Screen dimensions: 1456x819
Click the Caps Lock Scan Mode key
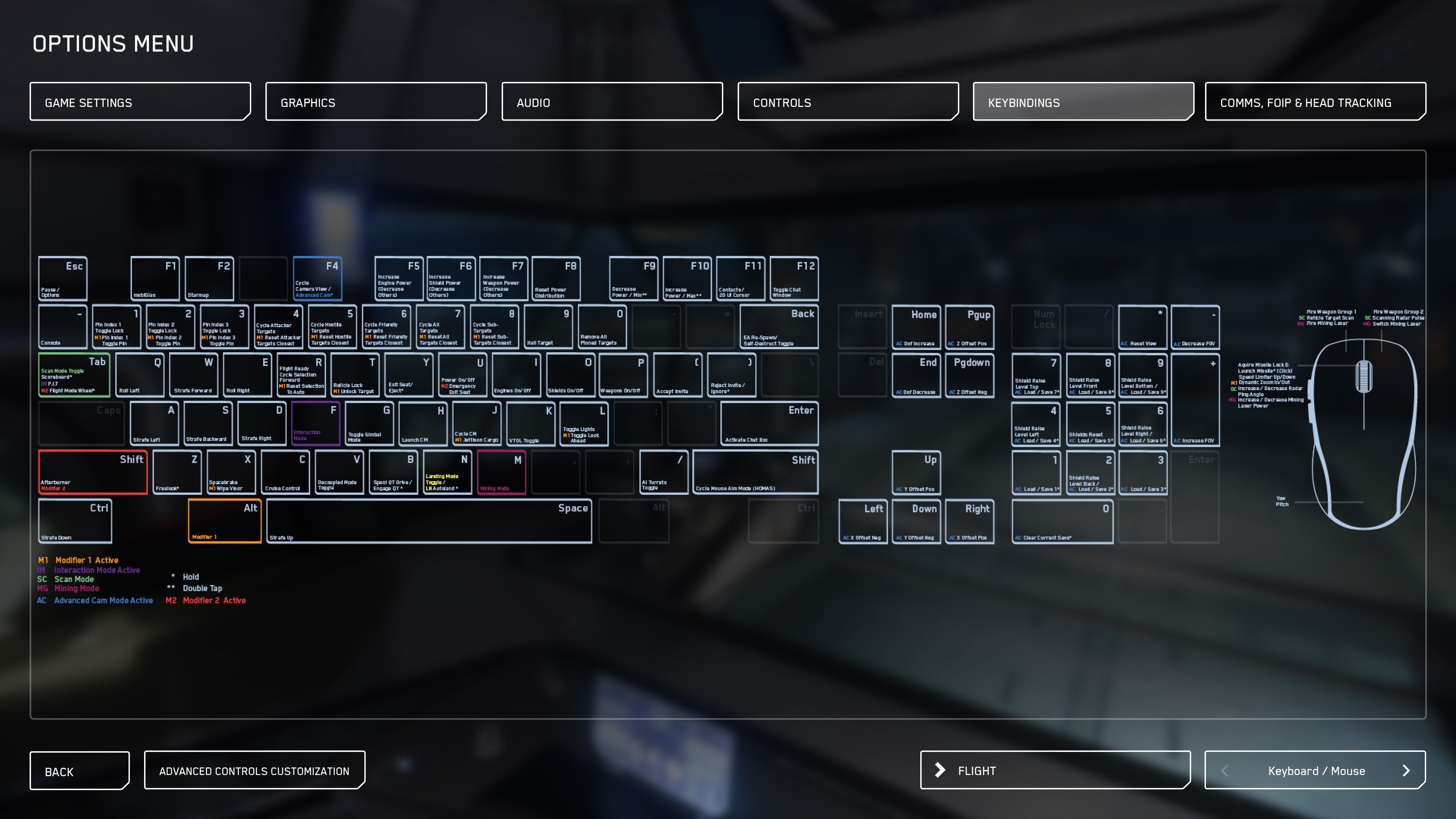click(x=75, y=375)
